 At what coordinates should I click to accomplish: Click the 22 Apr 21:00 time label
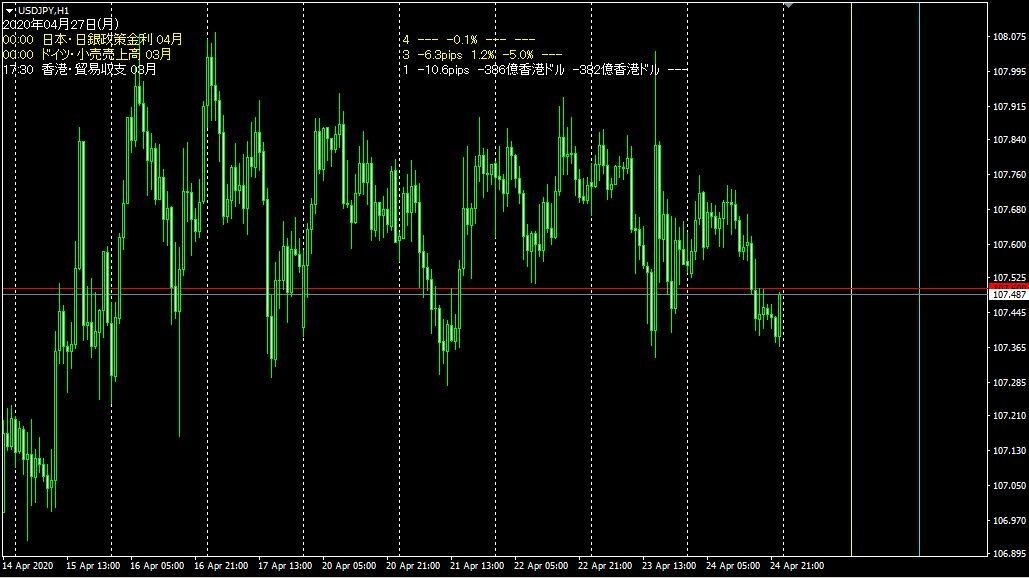(605, 566)
